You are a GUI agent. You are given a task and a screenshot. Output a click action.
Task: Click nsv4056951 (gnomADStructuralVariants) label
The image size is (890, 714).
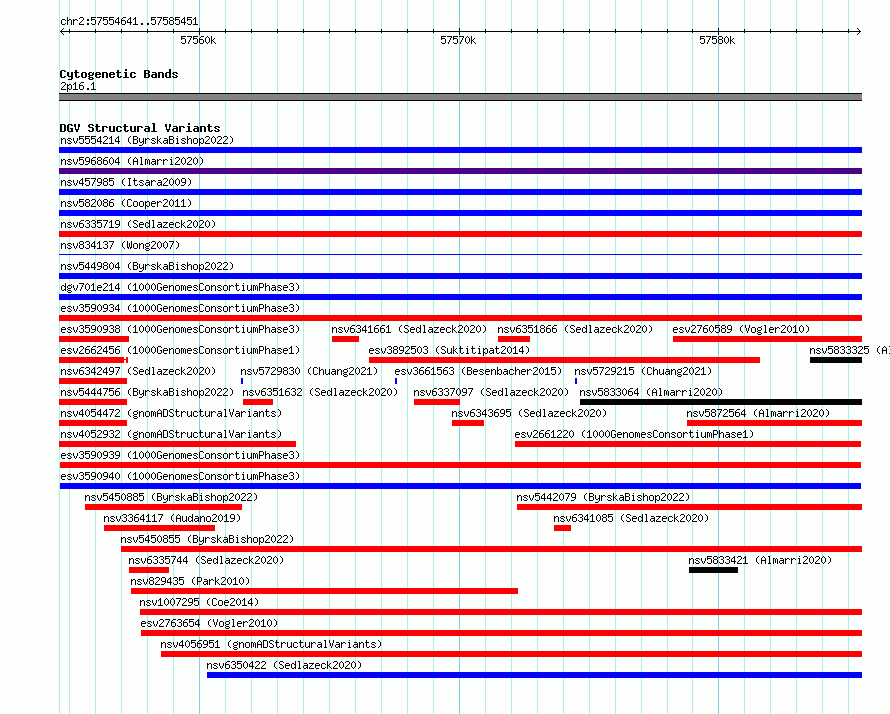tap(271, 644)
